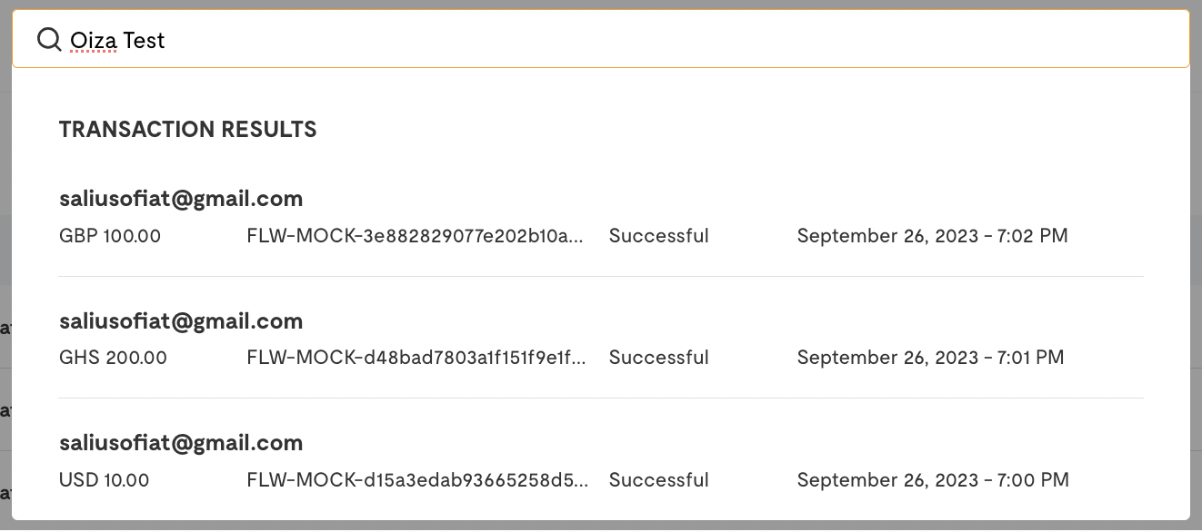
Task: Click the underlined word "Oiza" in search
Action: click(93, 40)
